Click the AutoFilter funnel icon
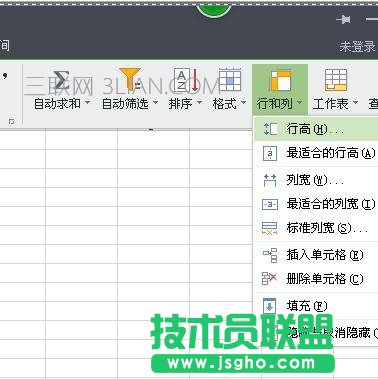 click(x=130, y=79)
